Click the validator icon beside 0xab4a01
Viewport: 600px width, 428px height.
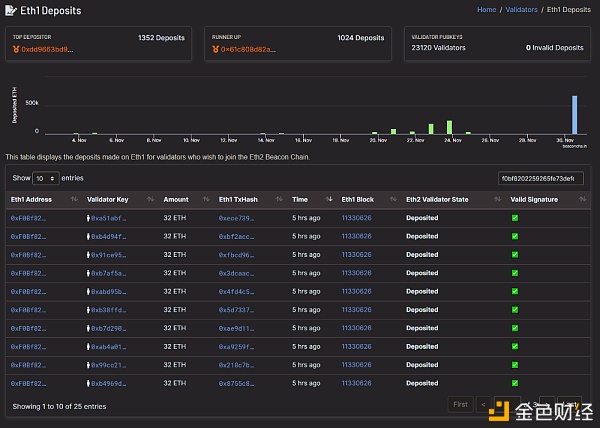(88, 347)
